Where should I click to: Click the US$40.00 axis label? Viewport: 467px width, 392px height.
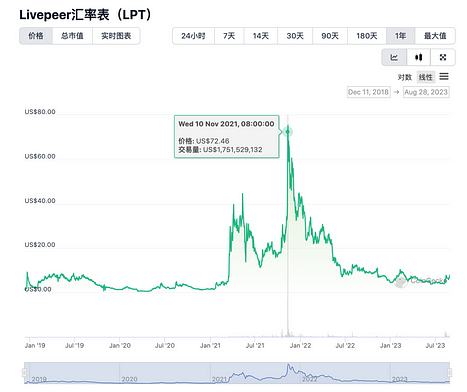coord(40,201)
